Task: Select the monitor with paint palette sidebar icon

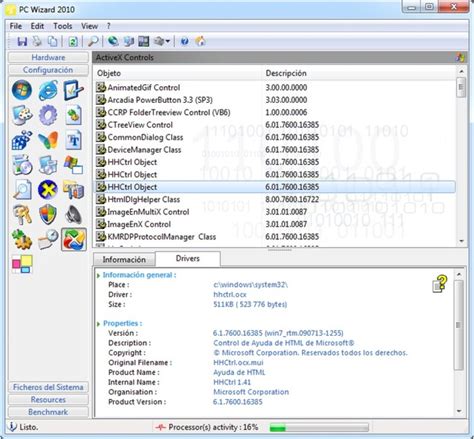Action: 22,115
